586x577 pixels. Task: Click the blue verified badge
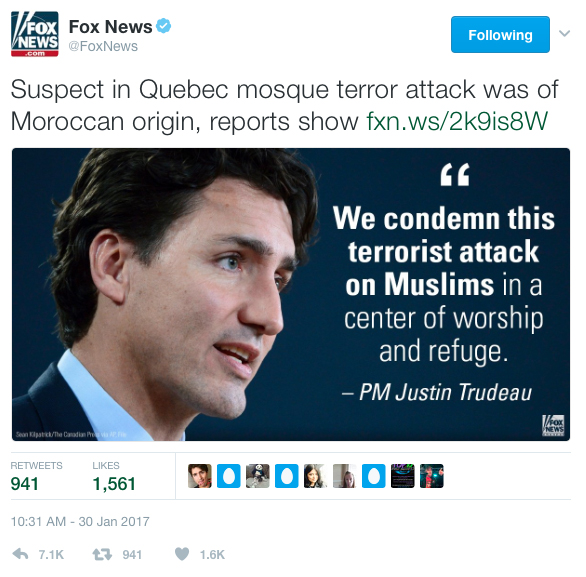163,26
